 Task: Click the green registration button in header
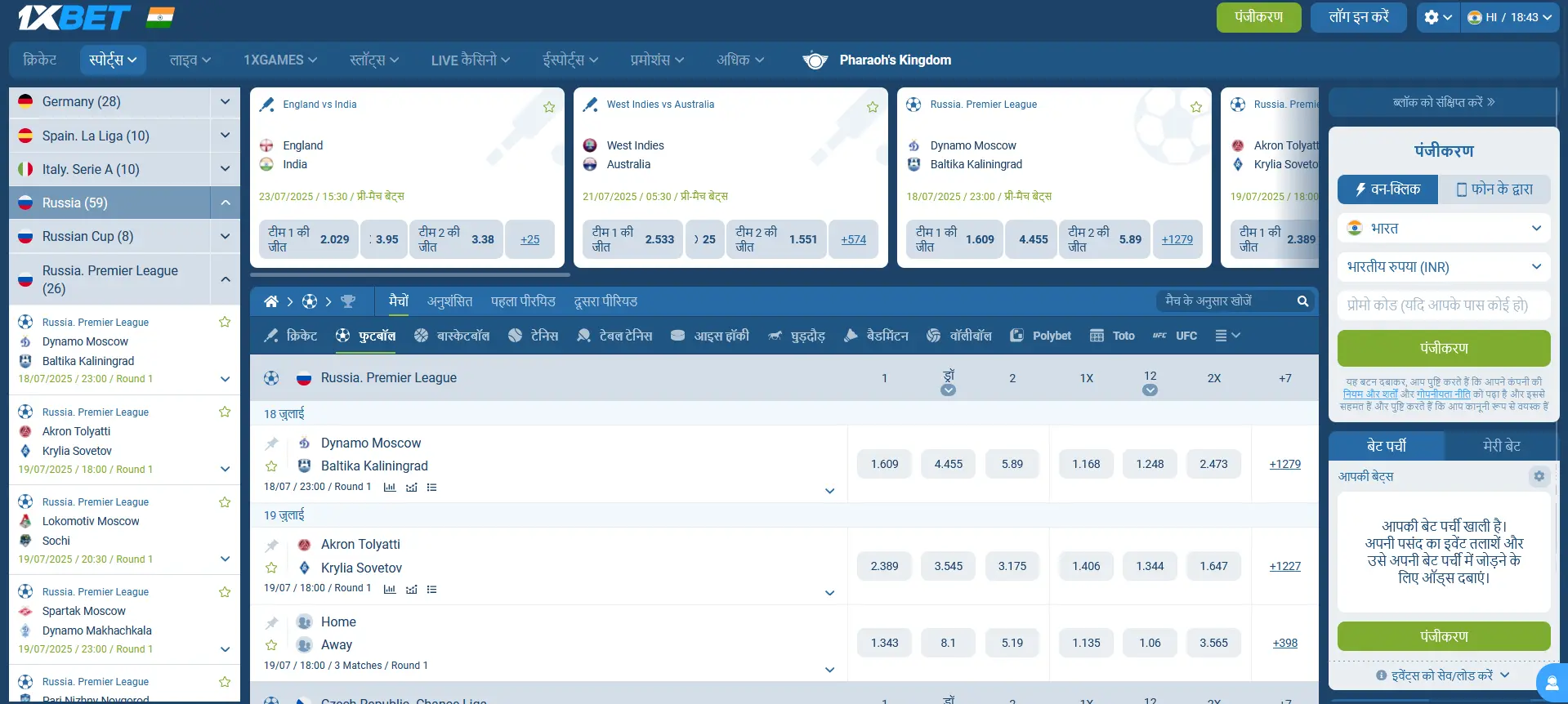tap(1258, 17)
